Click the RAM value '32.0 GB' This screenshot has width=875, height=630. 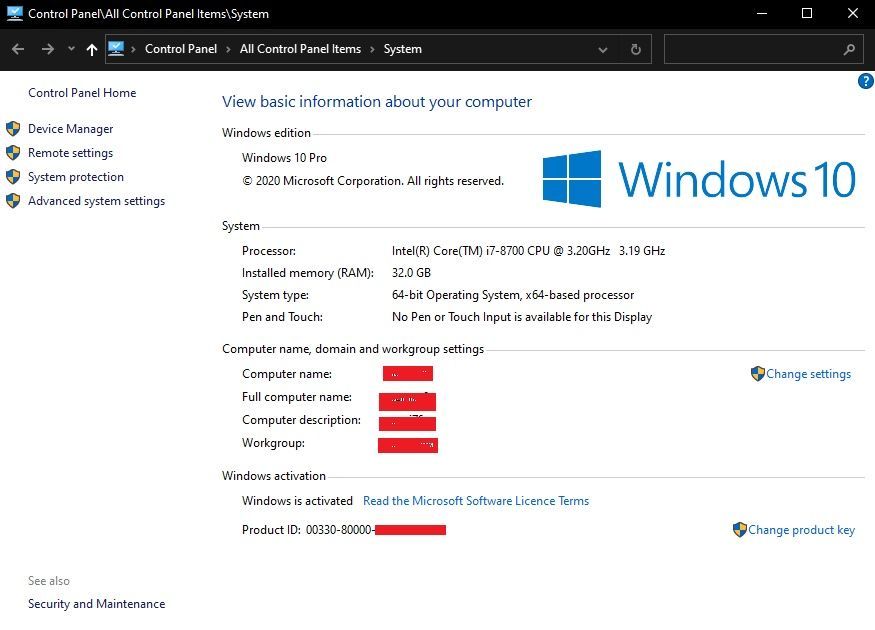pos(411,273)
